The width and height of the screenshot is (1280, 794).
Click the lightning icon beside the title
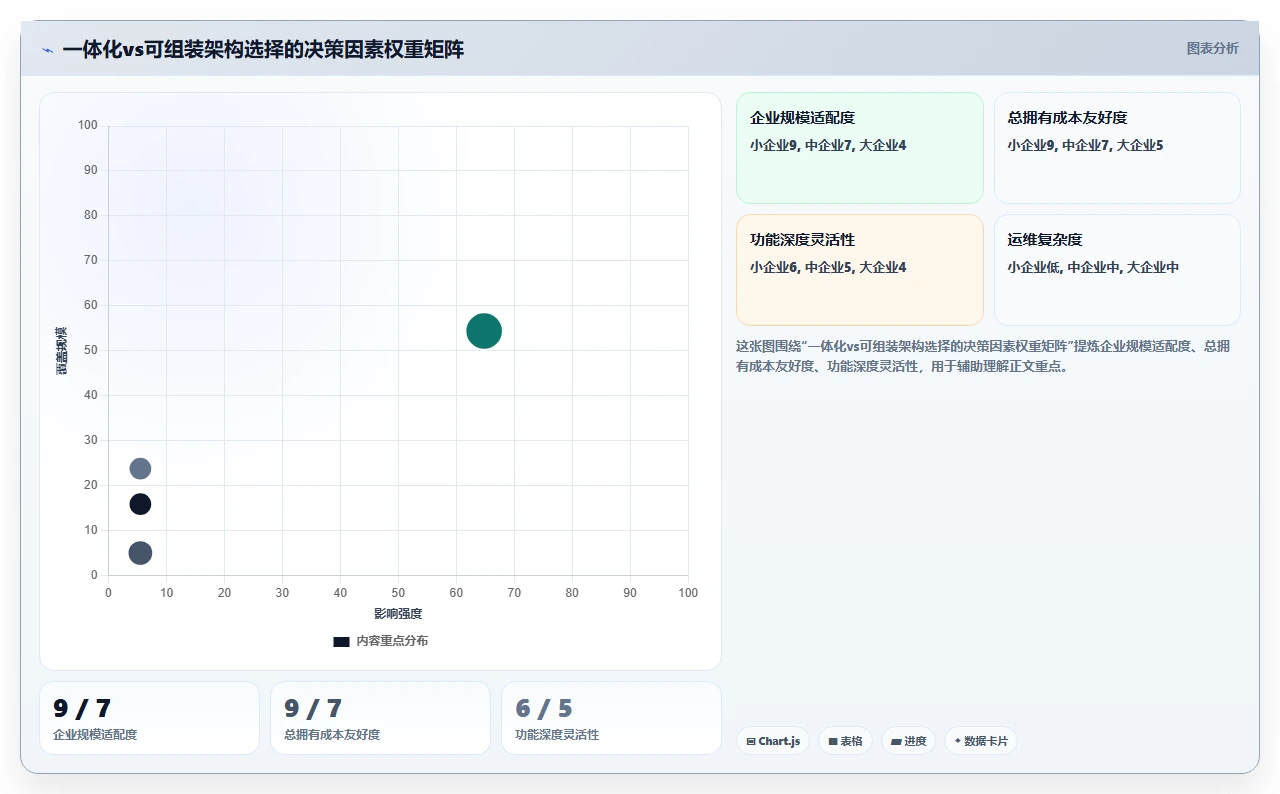pyautogui.click(x=48, y=49)
